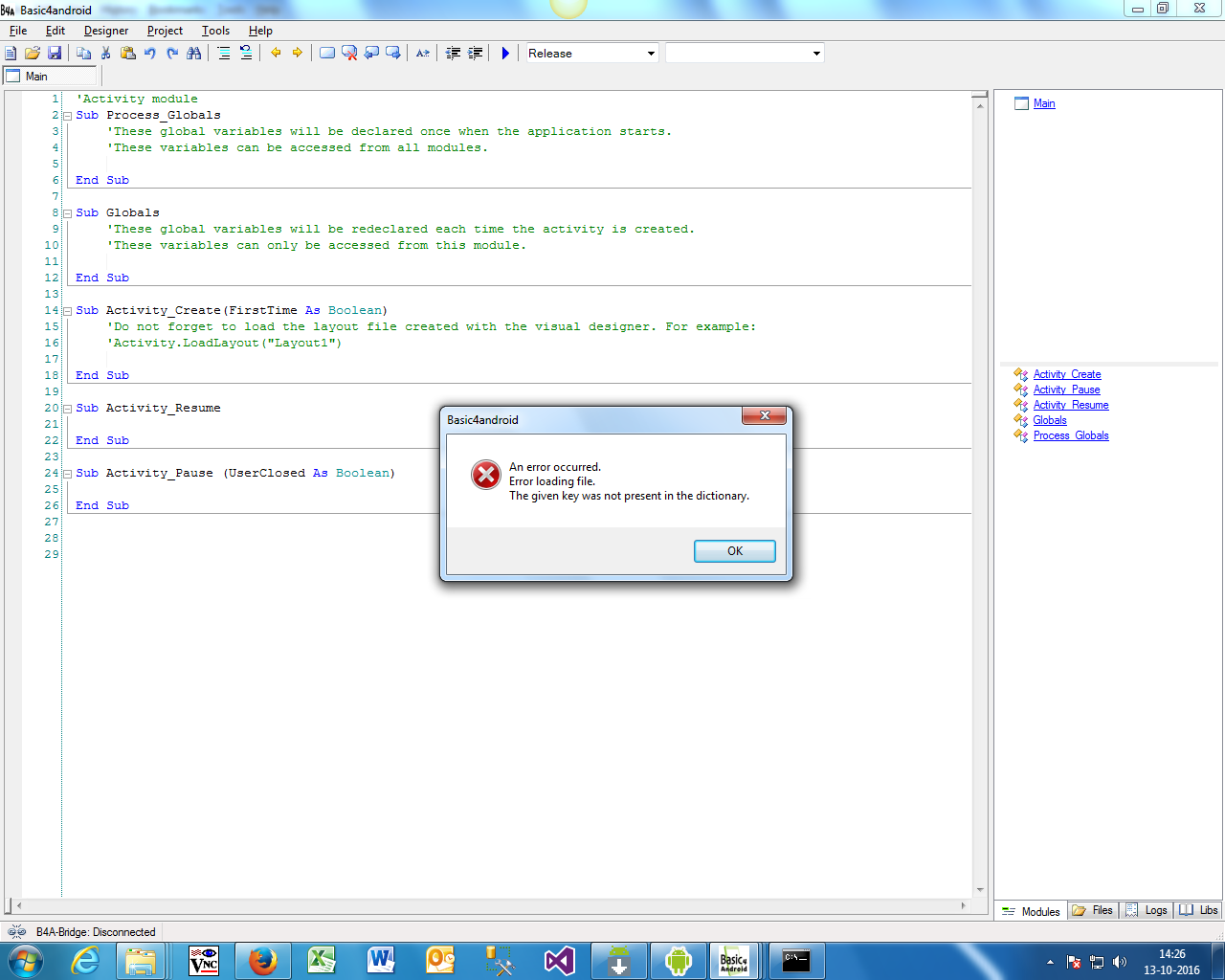Collapse the Activity_Pause sub fold marker
The height and width of the screenshot is (980, 1225).
[x=67, y=474]
